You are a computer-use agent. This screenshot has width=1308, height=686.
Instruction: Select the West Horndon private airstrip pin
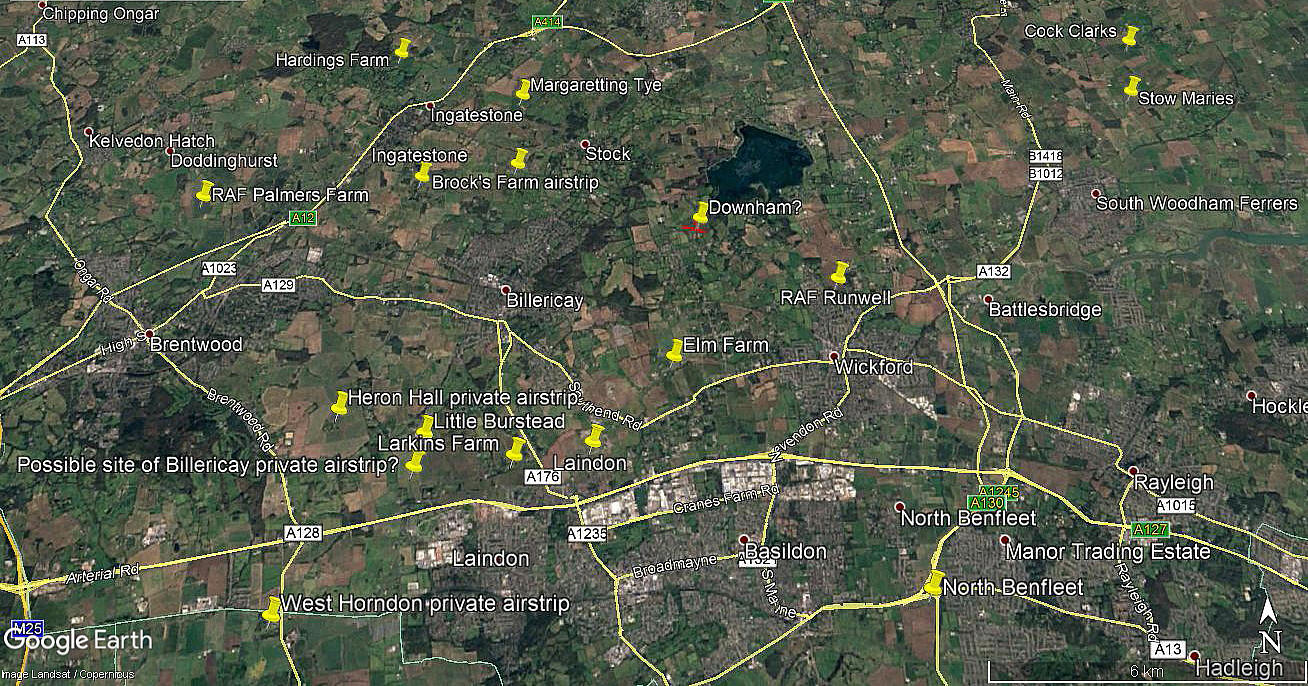(271, 609)
